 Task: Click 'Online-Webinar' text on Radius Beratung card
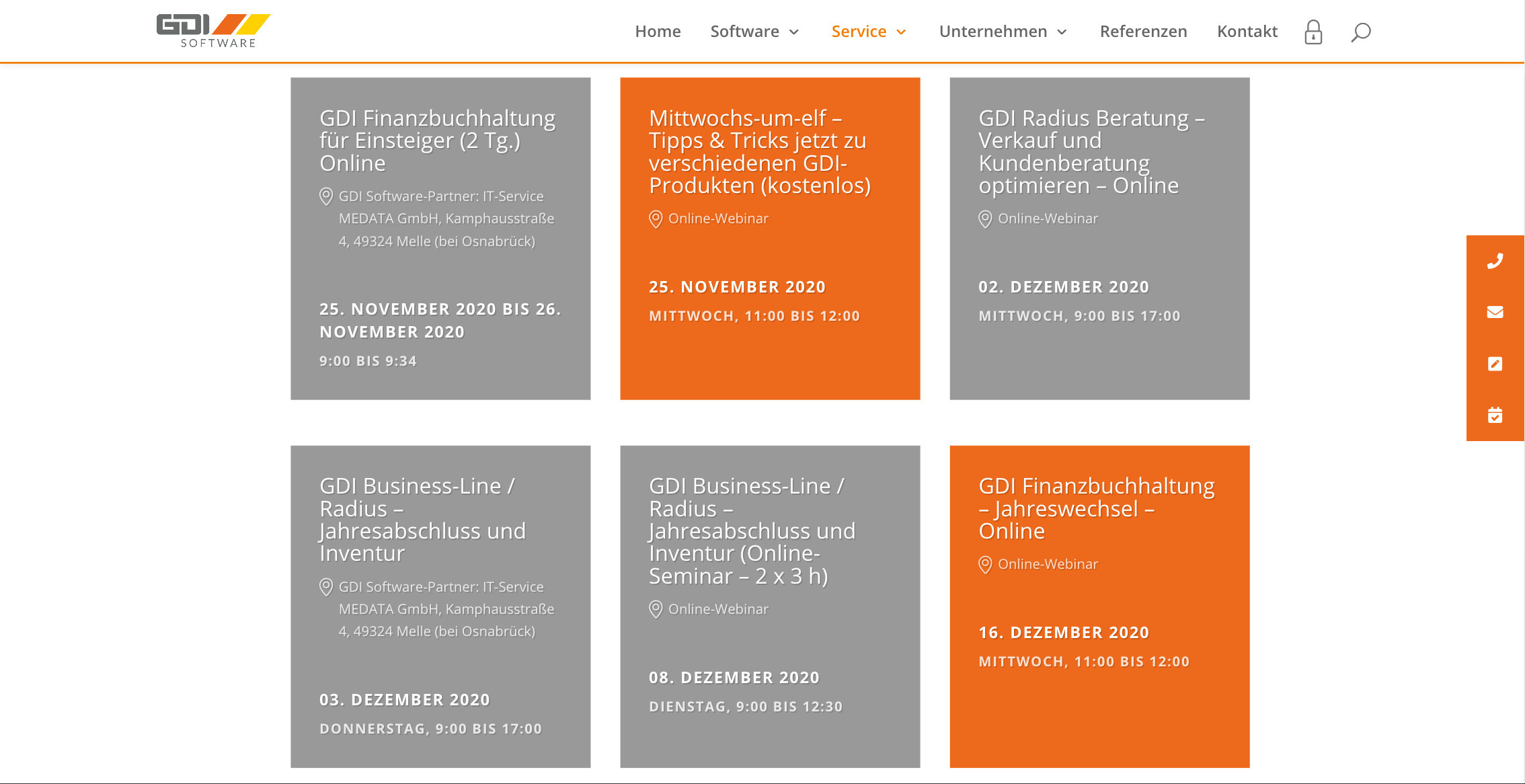(1048, 219)
